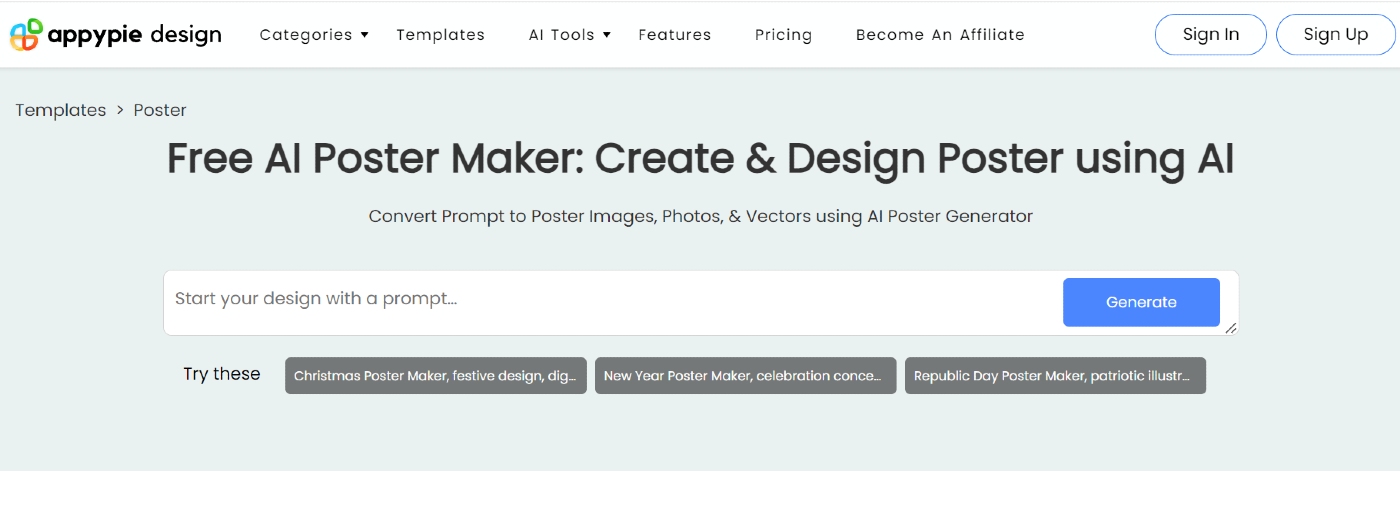Click the colorful Appy Pie logo icon
The height and width of the screenshot is (515, 1400).
tap(26, 35)
